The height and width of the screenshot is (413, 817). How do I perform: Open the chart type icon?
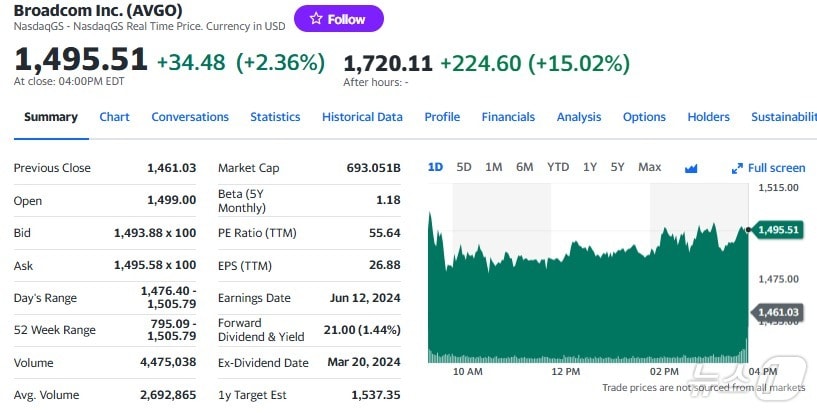(691, 168)
